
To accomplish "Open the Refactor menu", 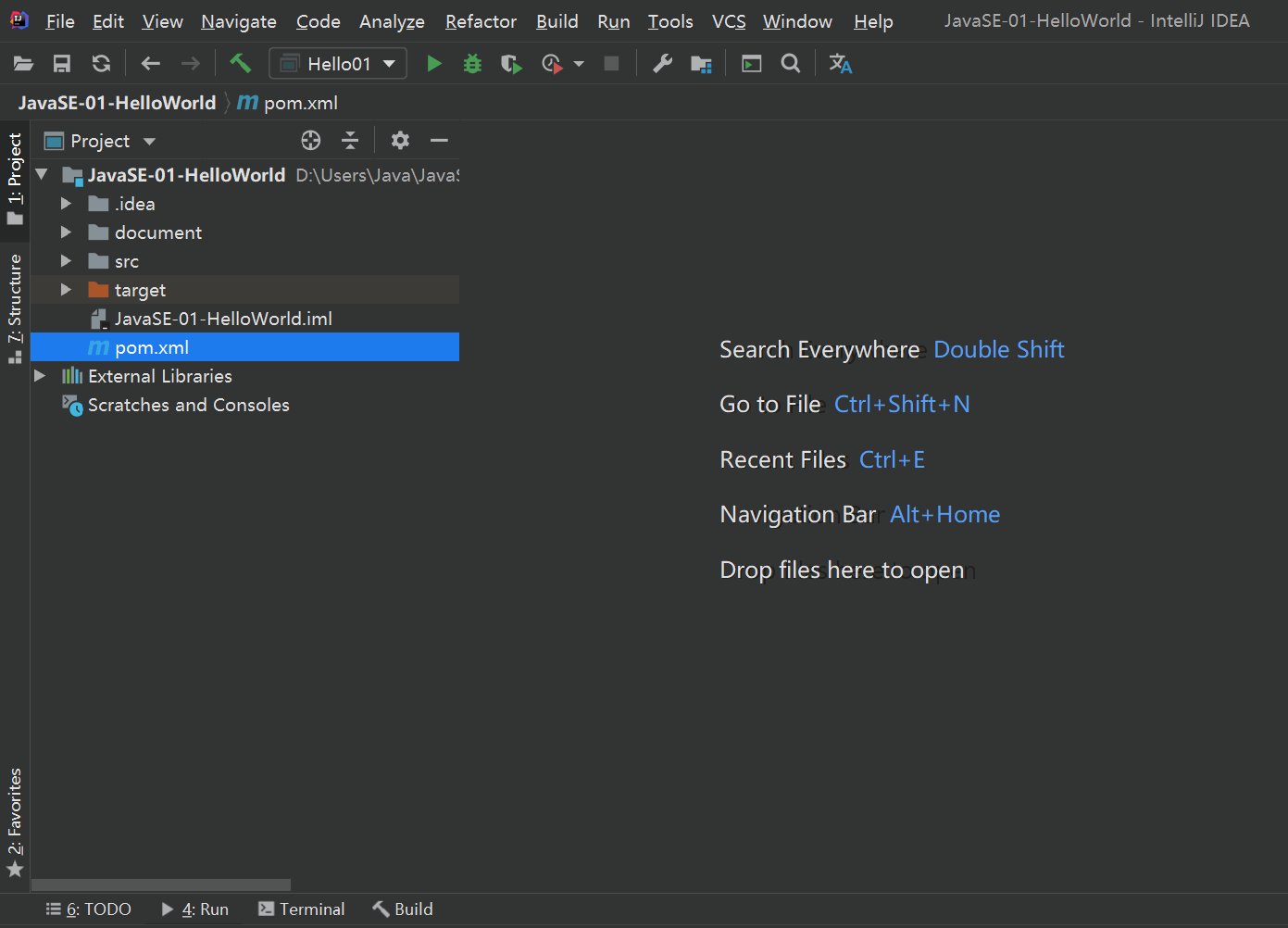I will (x=481, y=21).
